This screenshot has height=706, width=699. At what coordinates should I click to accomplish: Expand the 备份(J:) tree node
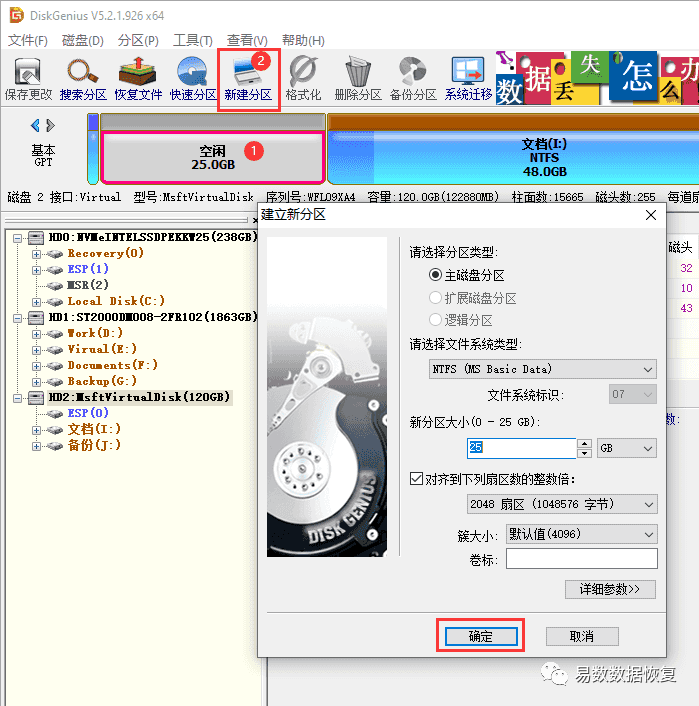tap(36, 446)
